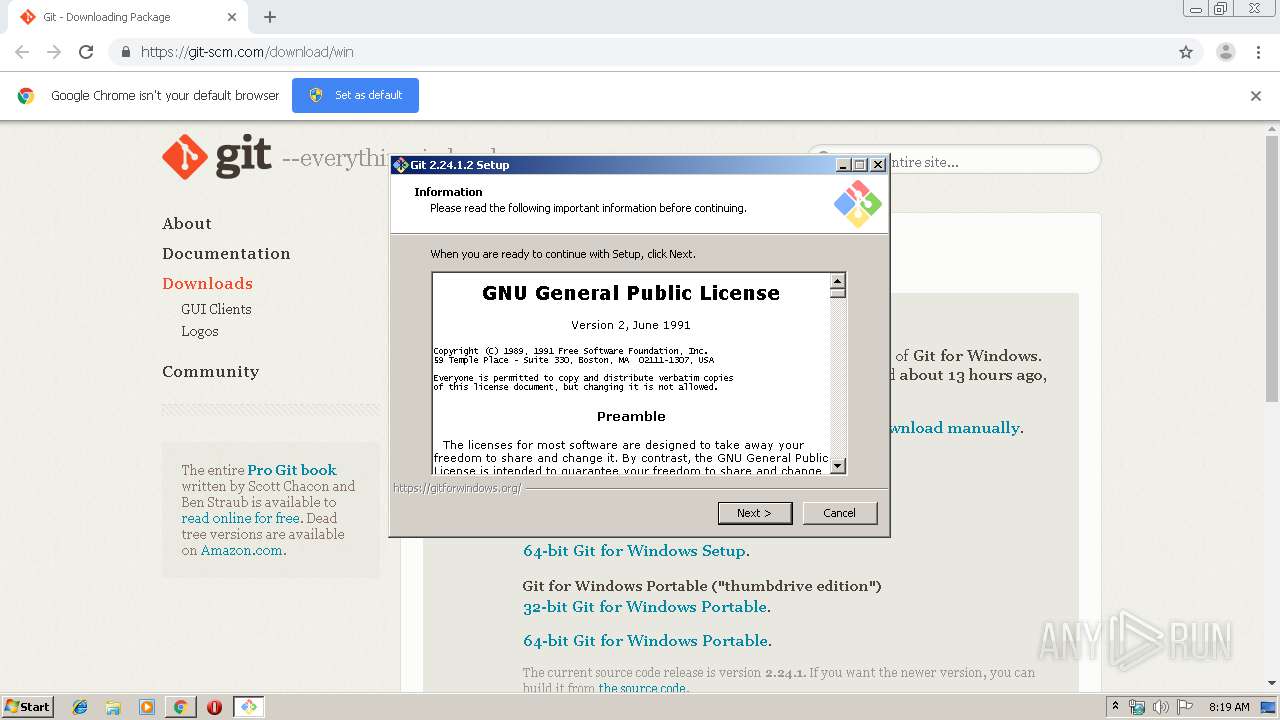Screen dimensions: 1280x720
Task: Dismiss the default browser notification bar
Action: click(1256, 96)
